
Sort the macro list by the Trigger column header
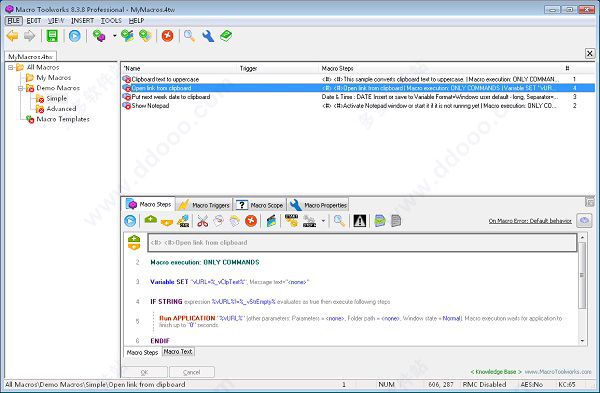[x=277, y=68]
